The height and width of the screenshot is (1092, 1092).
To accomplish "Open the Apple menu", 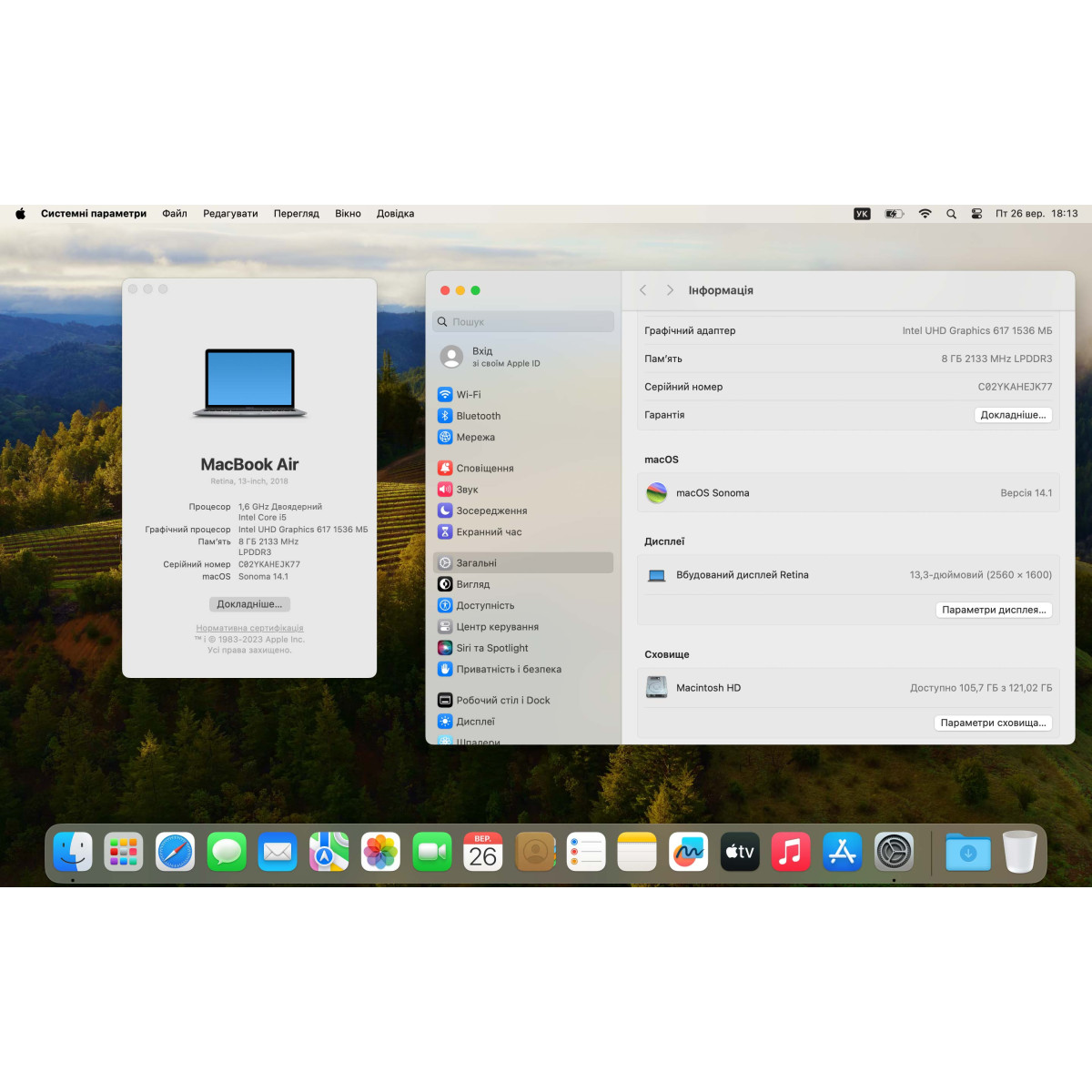I will click(x=20, y=214).
